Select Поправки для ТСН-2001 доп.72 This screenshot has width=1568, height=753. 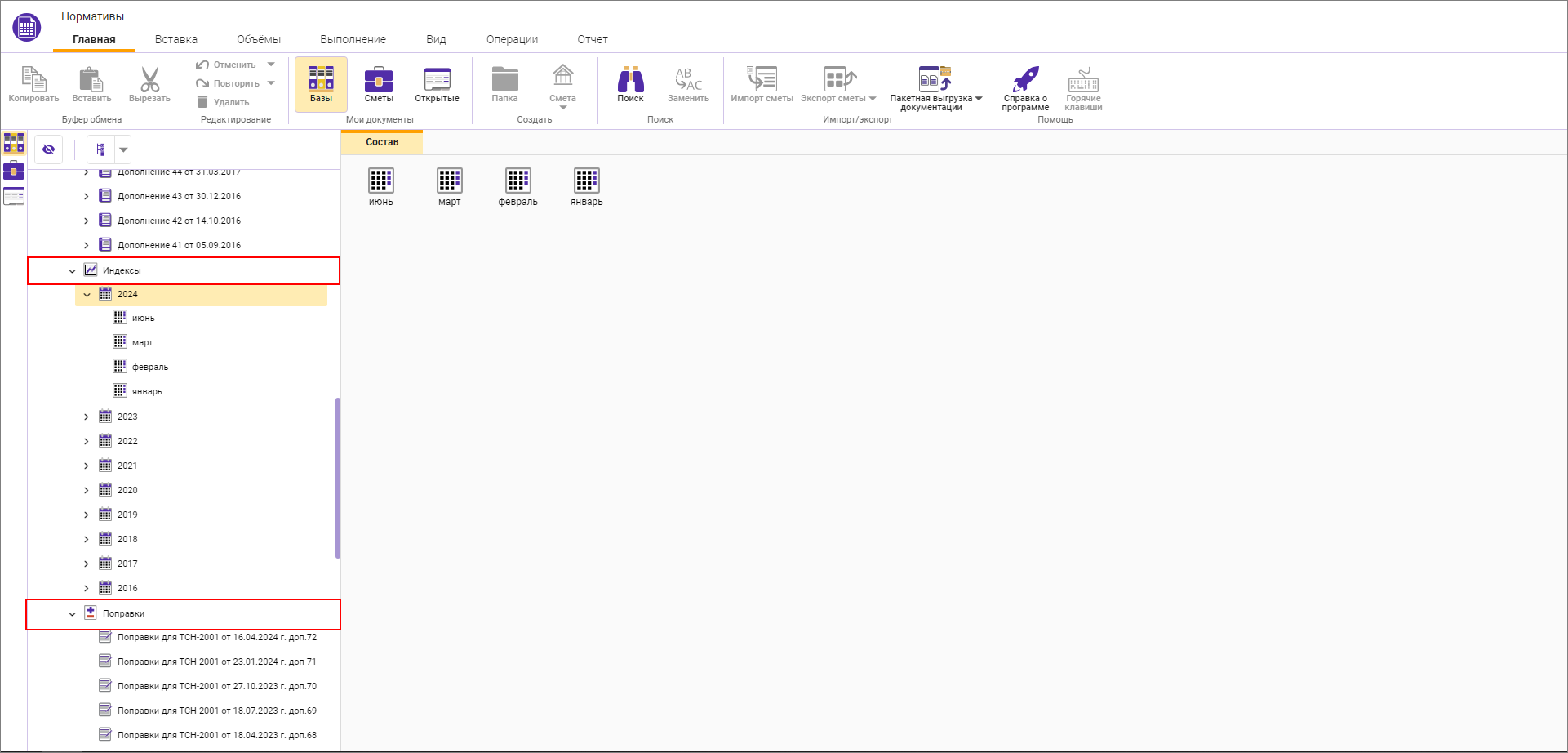point(217,637)
